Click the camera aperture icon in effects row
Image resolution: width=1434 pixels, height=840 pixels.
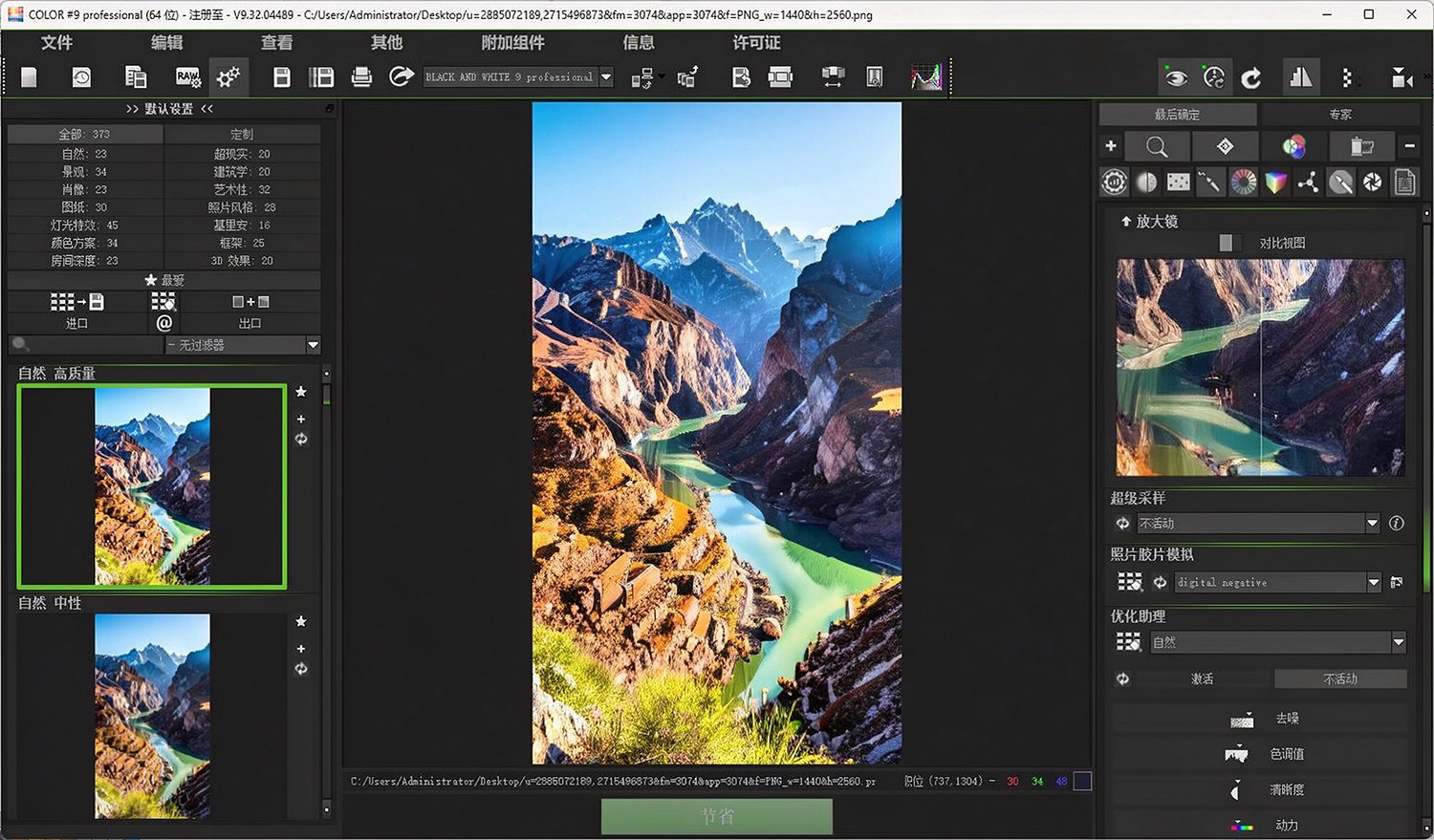point(1373,182)
